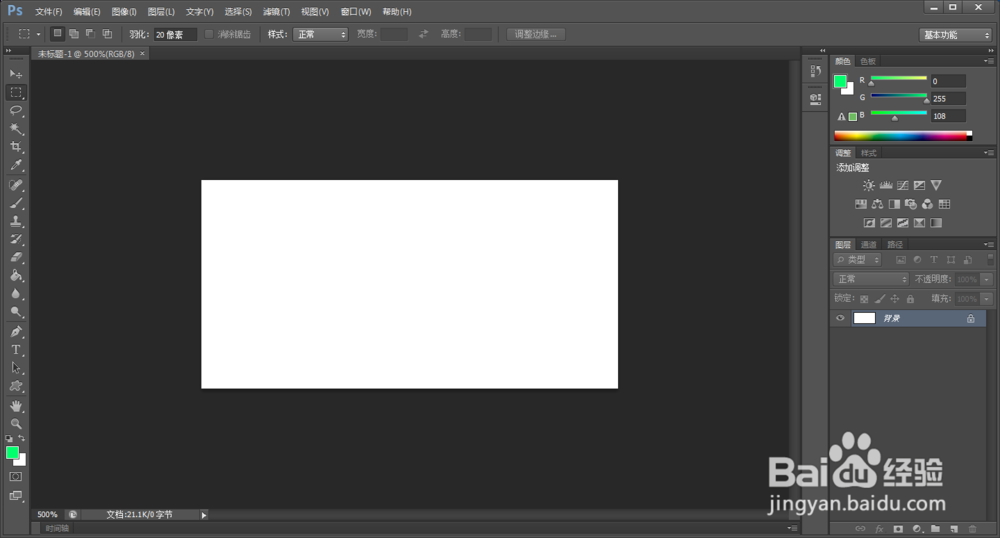Open the Properties panel icon

tap(816, 99)
